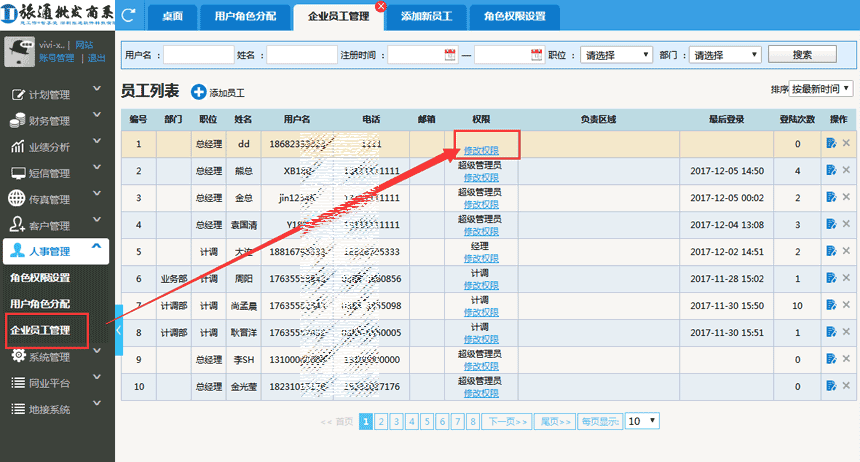Open the end date calendar picker icon
Image resolution: width=860 pixels, height=462 pixels.
pos(536,55)
